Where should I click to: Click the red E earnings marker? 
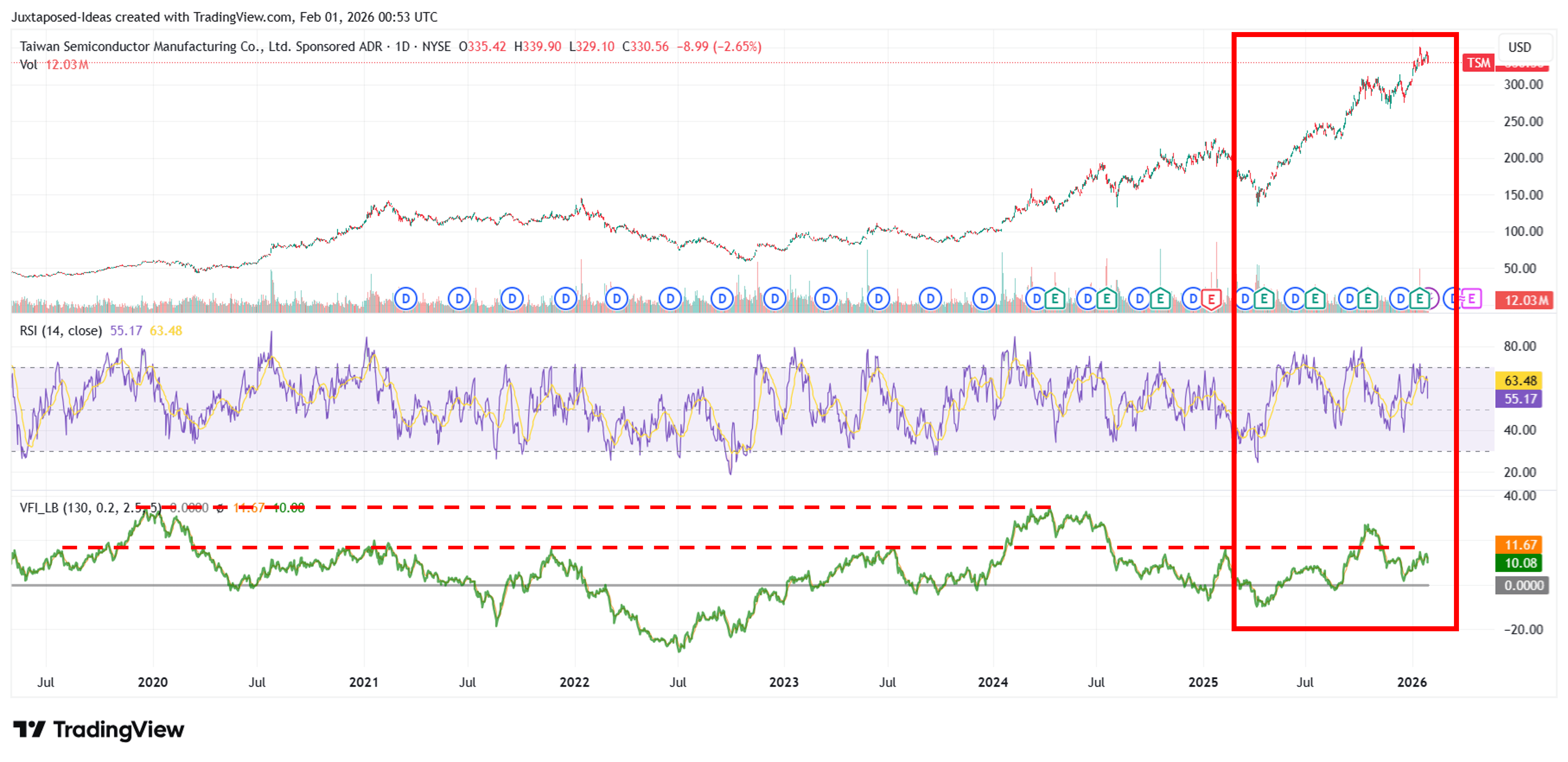click(x=1211, y=300)
